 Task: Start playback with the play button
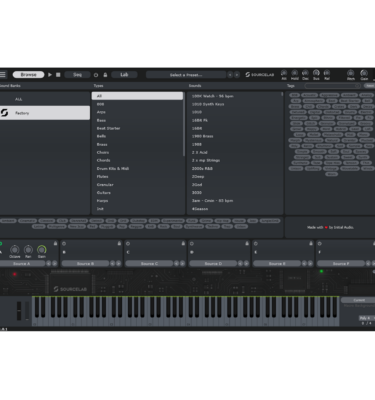tap(50, 75)
